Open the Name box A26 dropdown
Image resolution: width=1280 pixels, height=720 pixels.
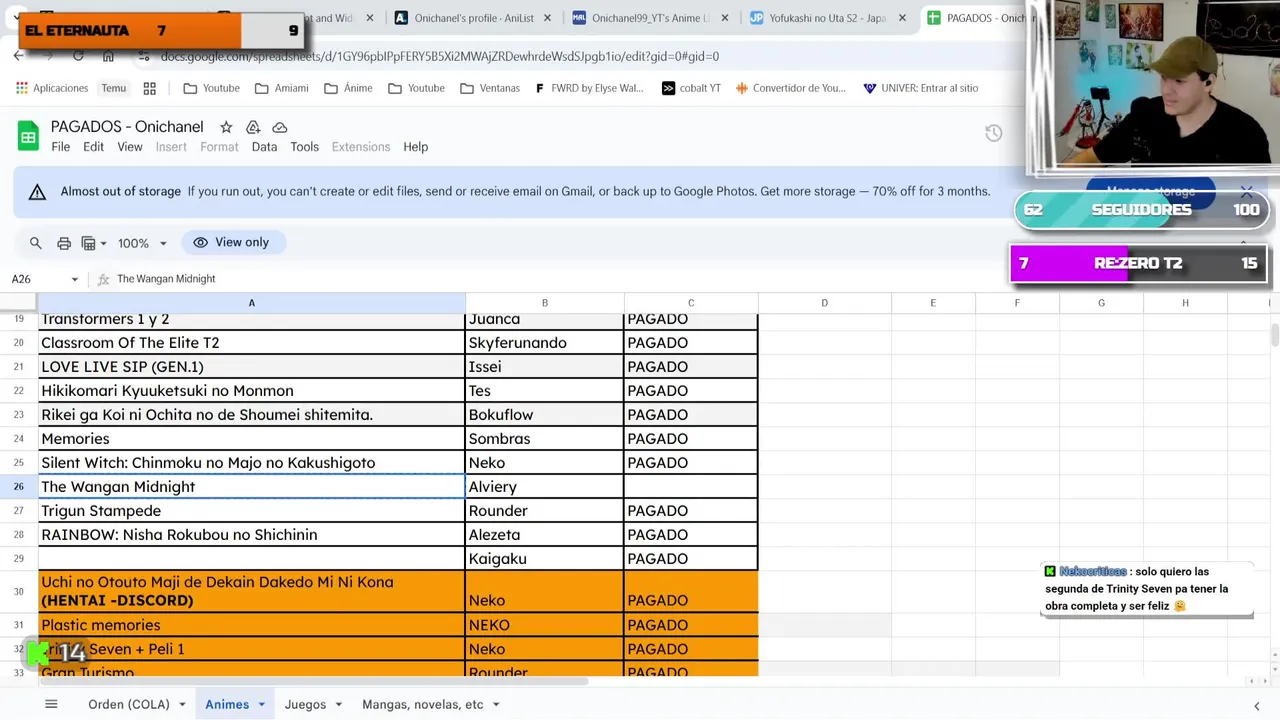74,279
